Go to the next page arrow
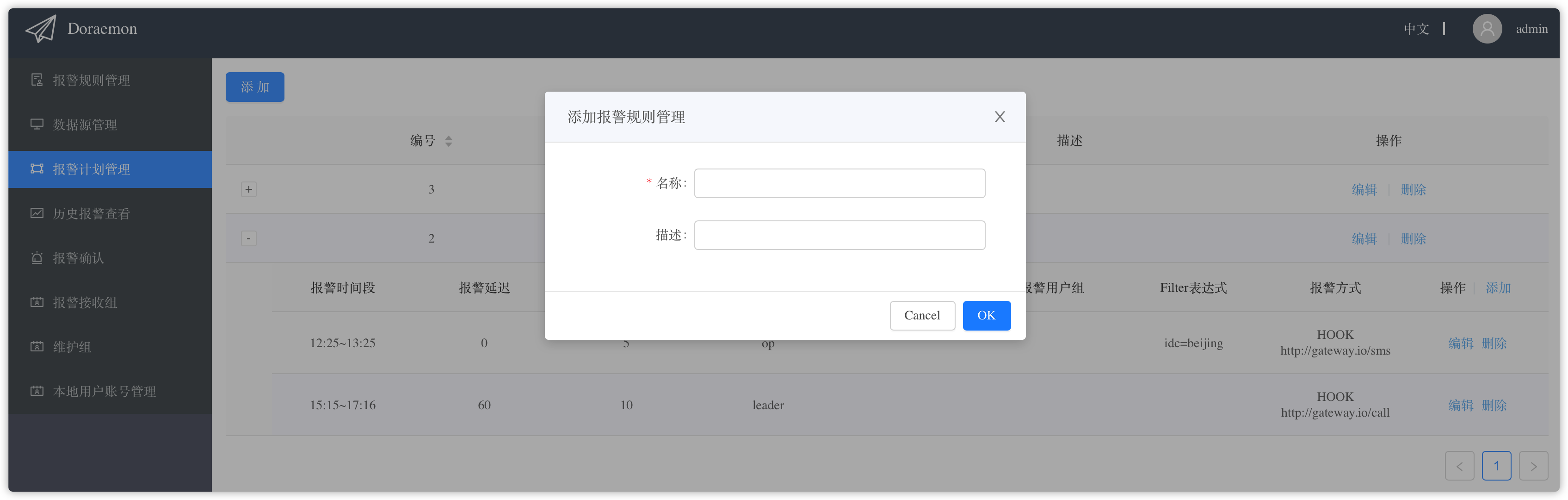 [1533, 466]
